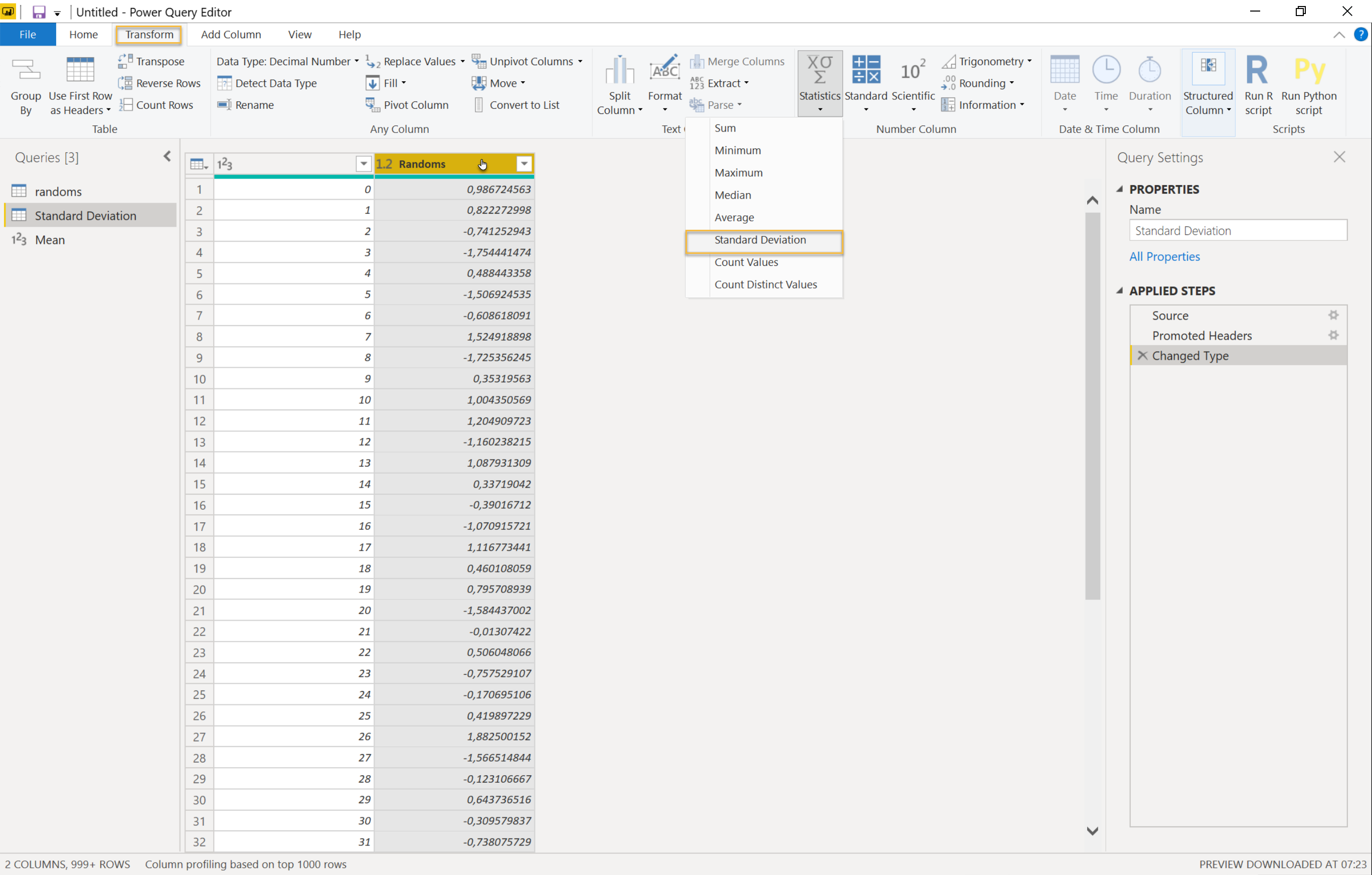The image size is (1372, 875).
Task: Click the Save icon in title bar
Action: tap(39, 12)
